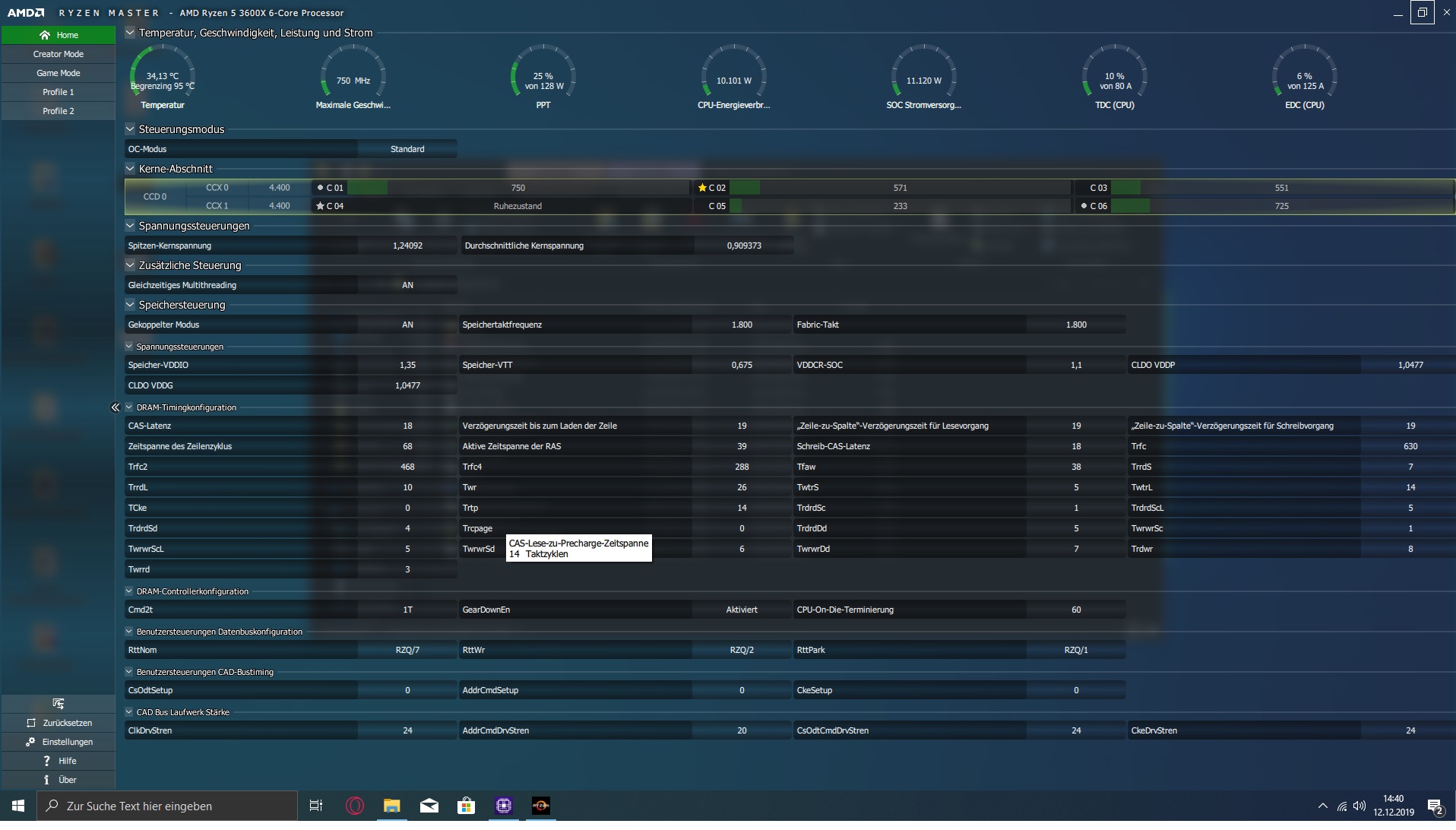Click the EDC (CPU) gauge

pyautogui.click(x=1305, y=78)
